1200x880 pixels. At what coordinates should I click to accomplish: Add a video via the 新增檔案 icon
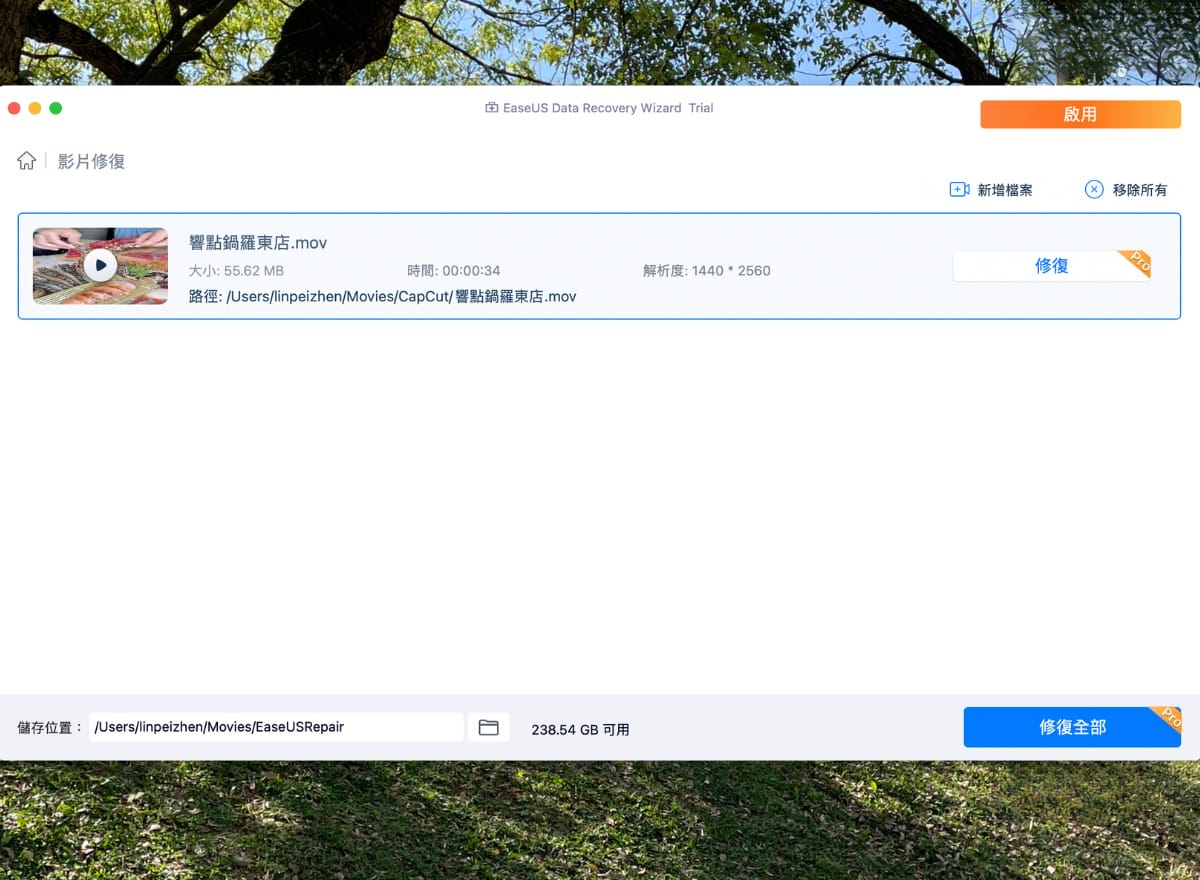(959, 190)
